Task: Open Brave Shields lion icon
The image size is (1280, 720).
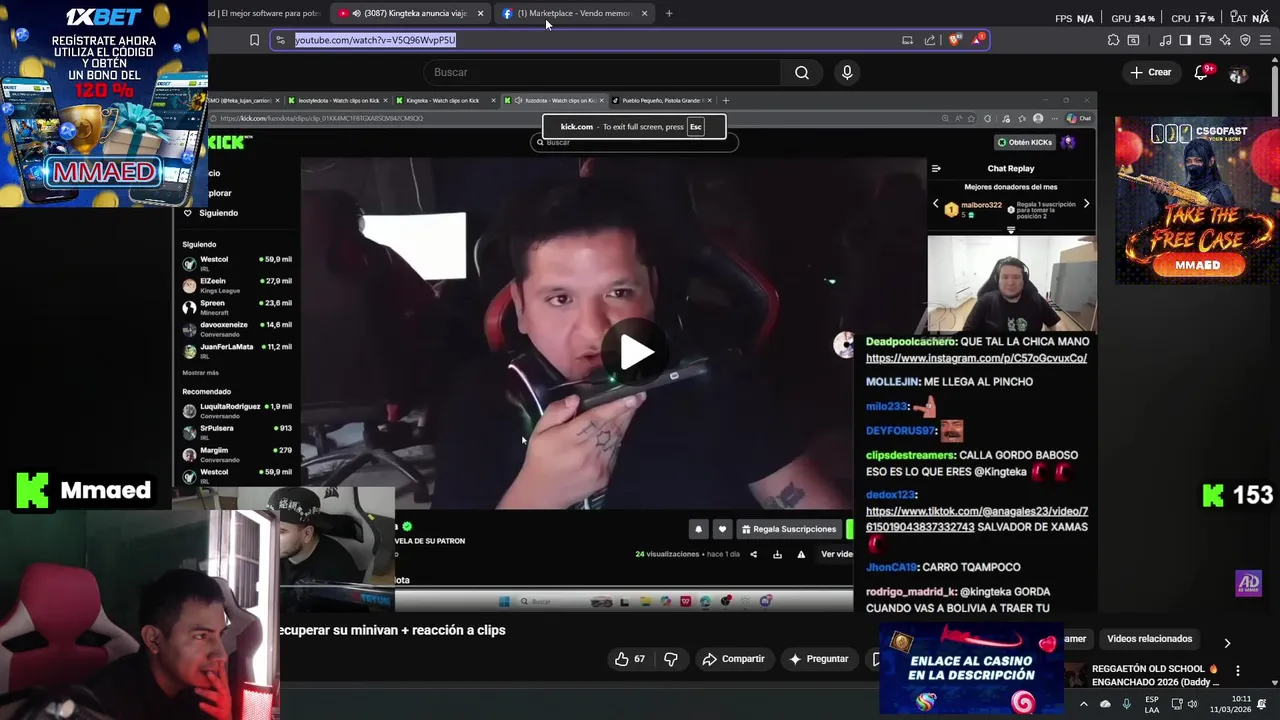Action: pos(955,40)
